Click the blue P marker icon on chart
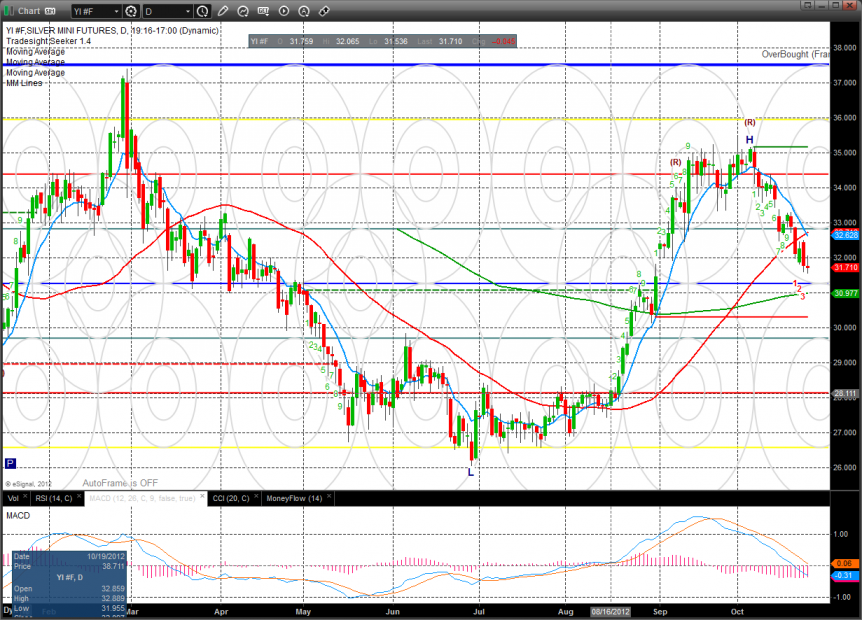The image size is (862, 620). click(x=10, y=463)
